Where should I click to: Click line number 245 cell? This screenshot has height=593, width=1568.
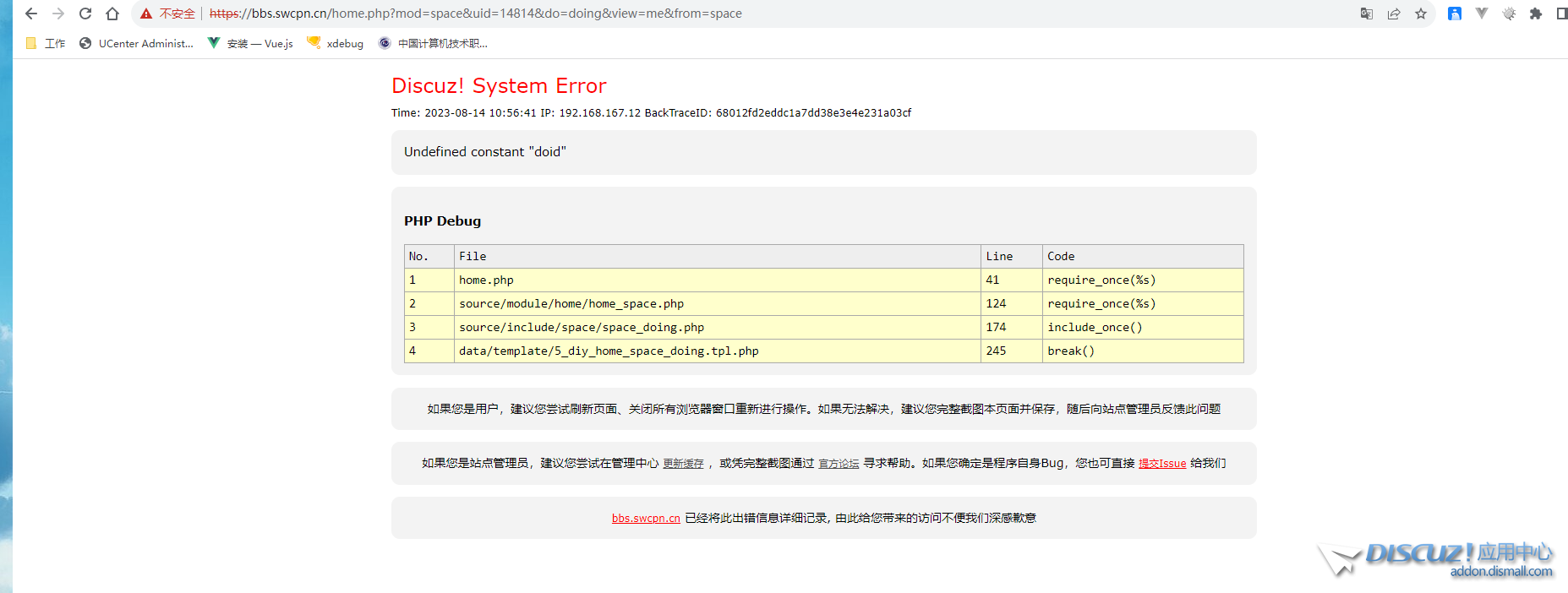pyautogui.click(x=1012, y=351)
